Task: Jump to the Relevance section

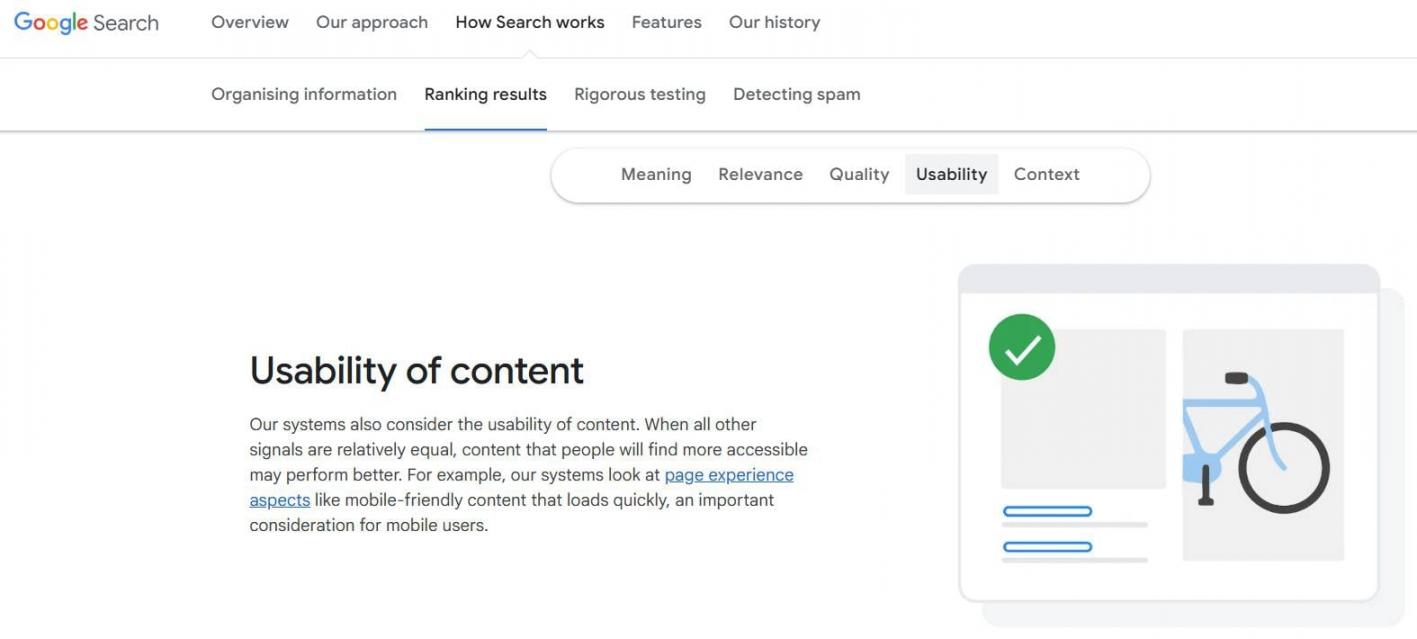Action: click(760, 174)
